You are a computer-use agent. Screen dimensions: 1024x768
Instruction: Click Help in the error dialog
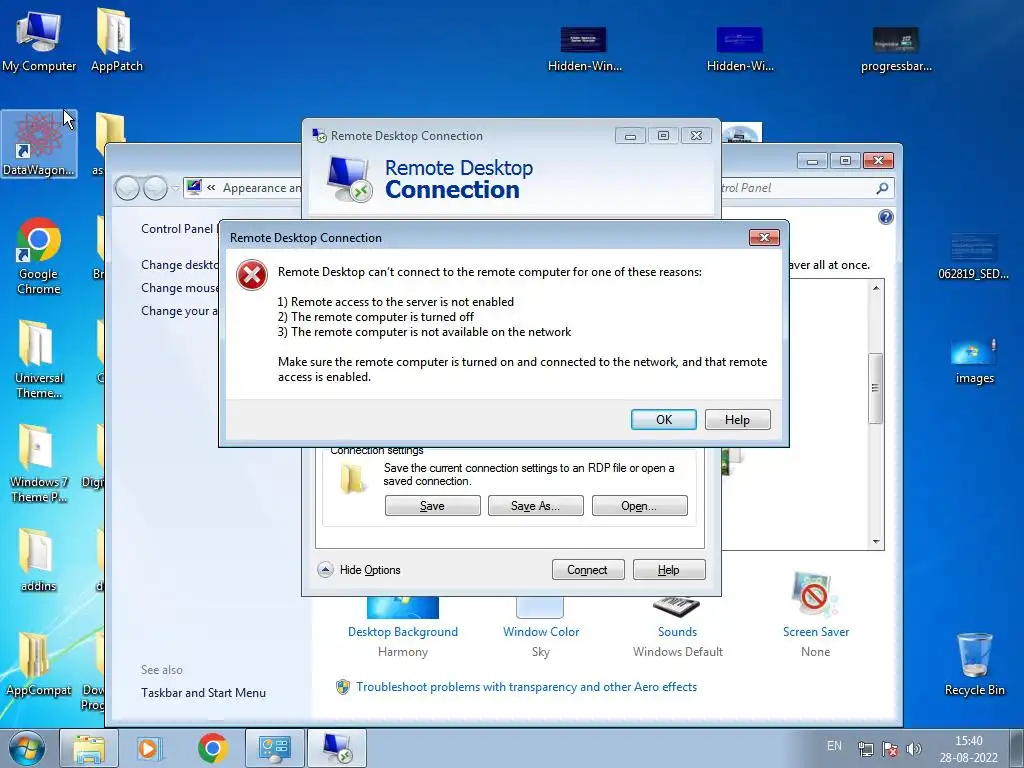[737, 419]
